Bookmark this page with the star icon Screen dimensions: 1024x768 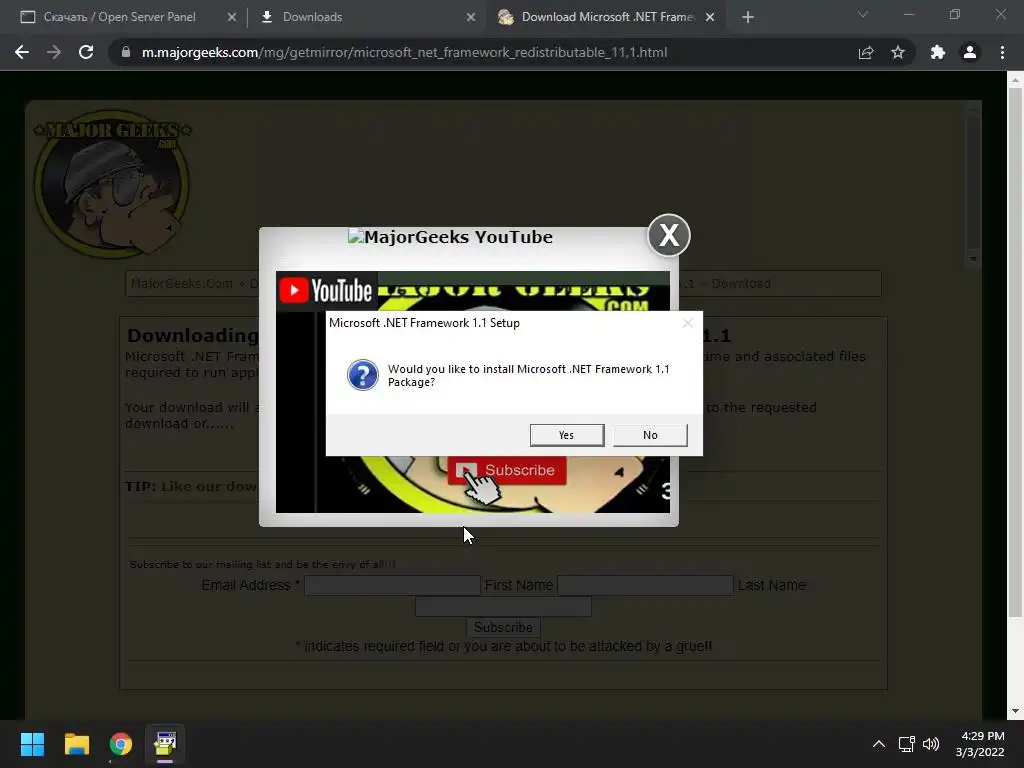click(x=898, y=52)
